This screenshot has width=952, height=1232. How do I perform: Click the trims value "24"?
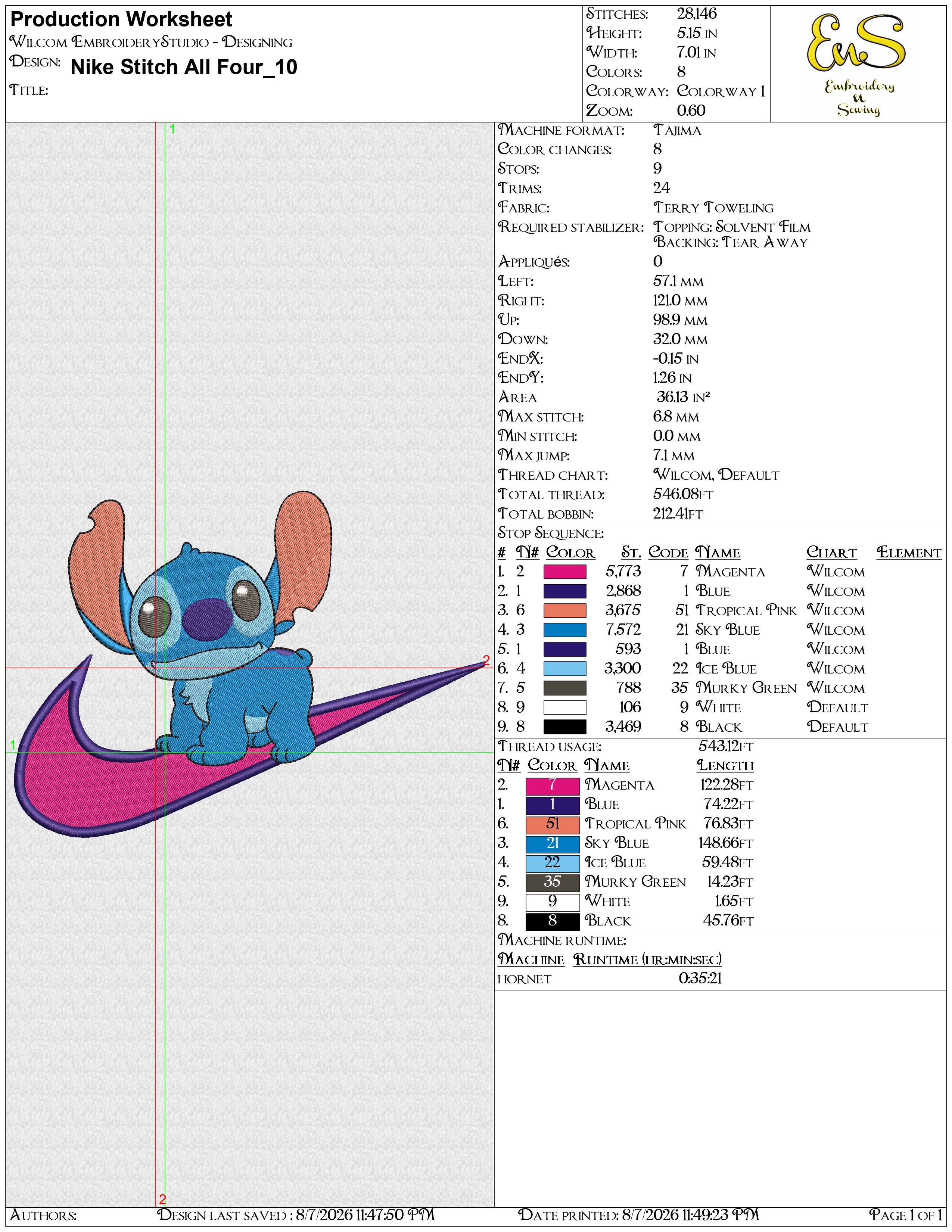coord(662,188)
